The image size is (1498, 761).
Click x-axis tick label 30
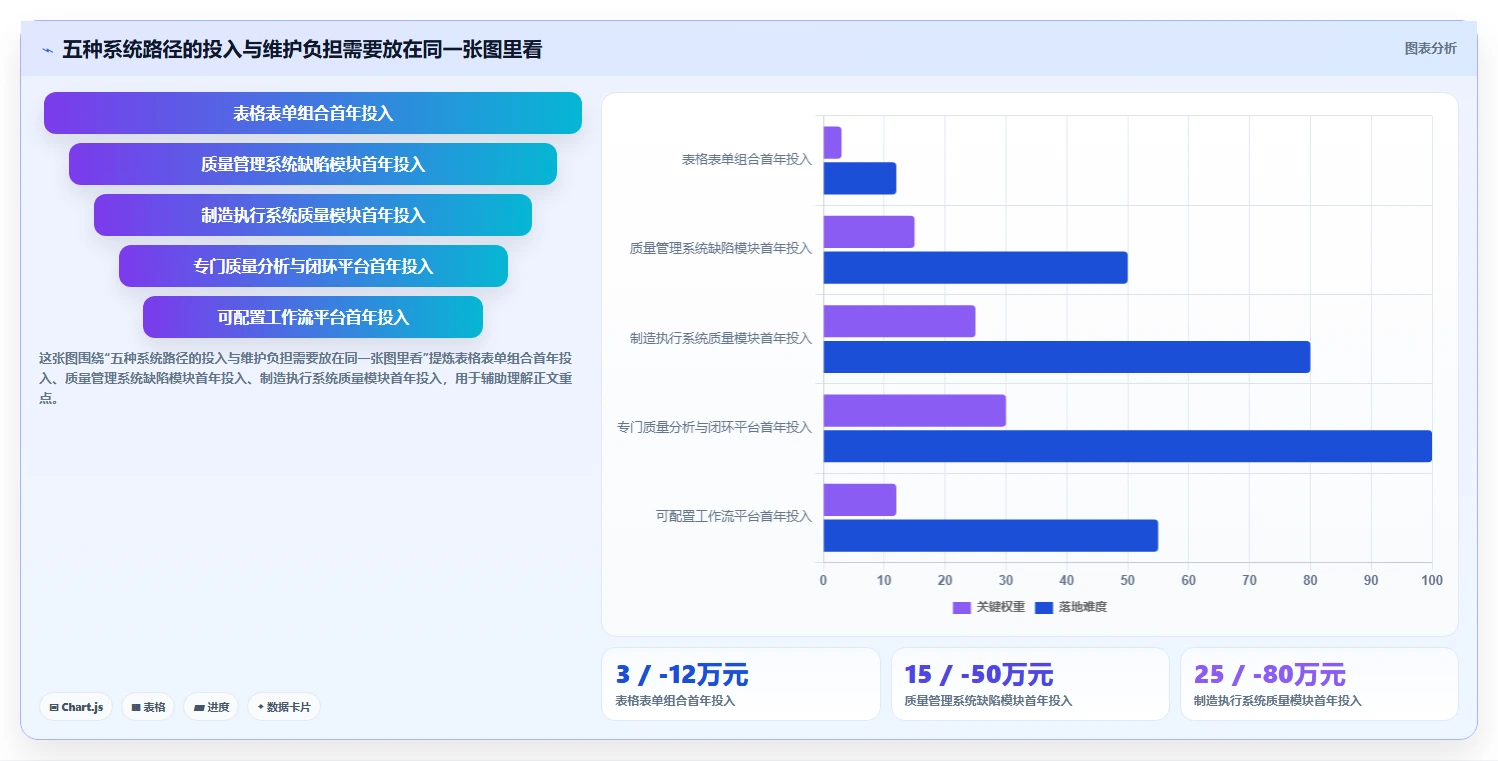1006,580
